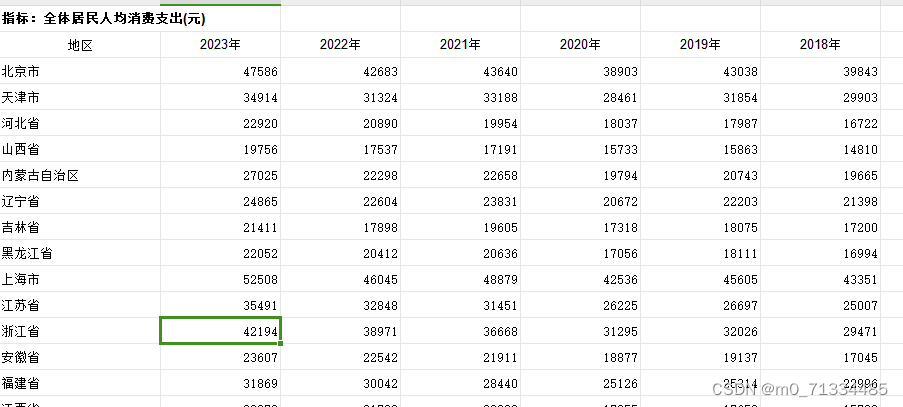
Task: Select the 2023年 column header cell
Action: [221, 44]
